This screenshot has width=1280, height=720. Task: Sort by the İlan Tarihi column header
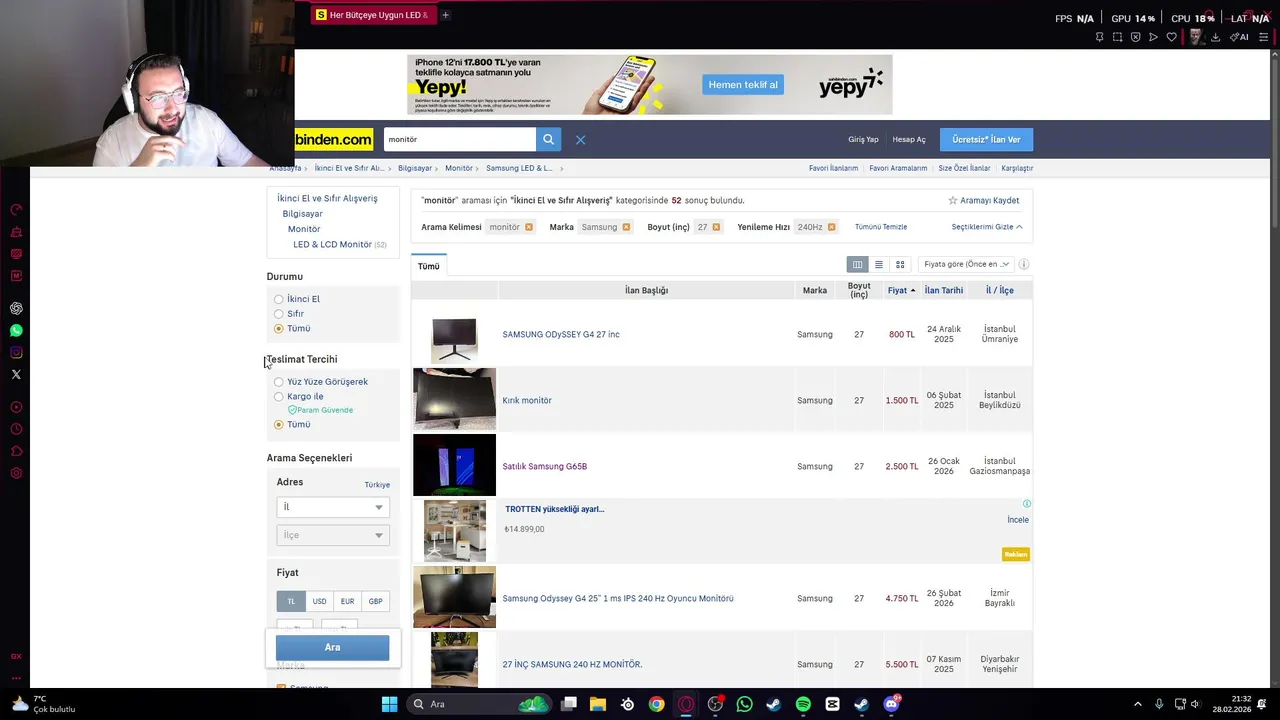tap(943, 290)
